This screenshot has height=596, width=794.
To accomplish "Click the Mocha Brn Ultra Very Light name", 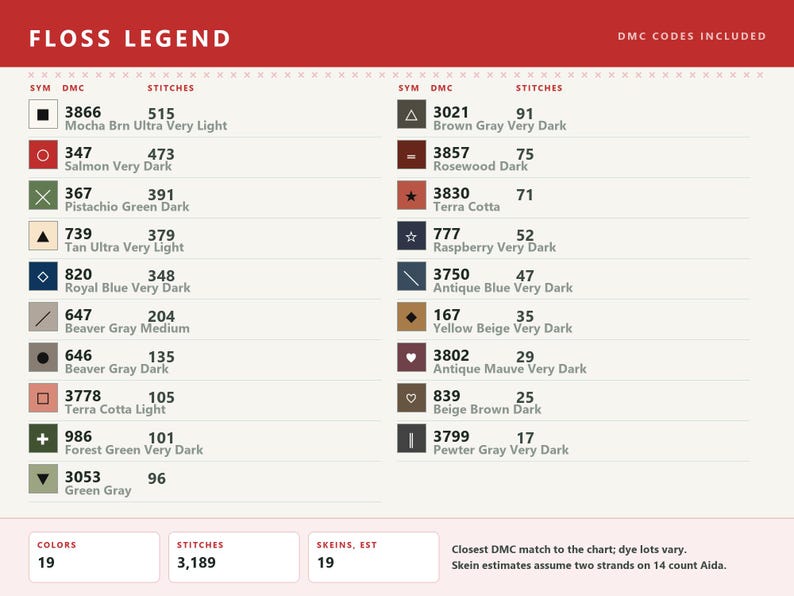I will tap(146, 126).
